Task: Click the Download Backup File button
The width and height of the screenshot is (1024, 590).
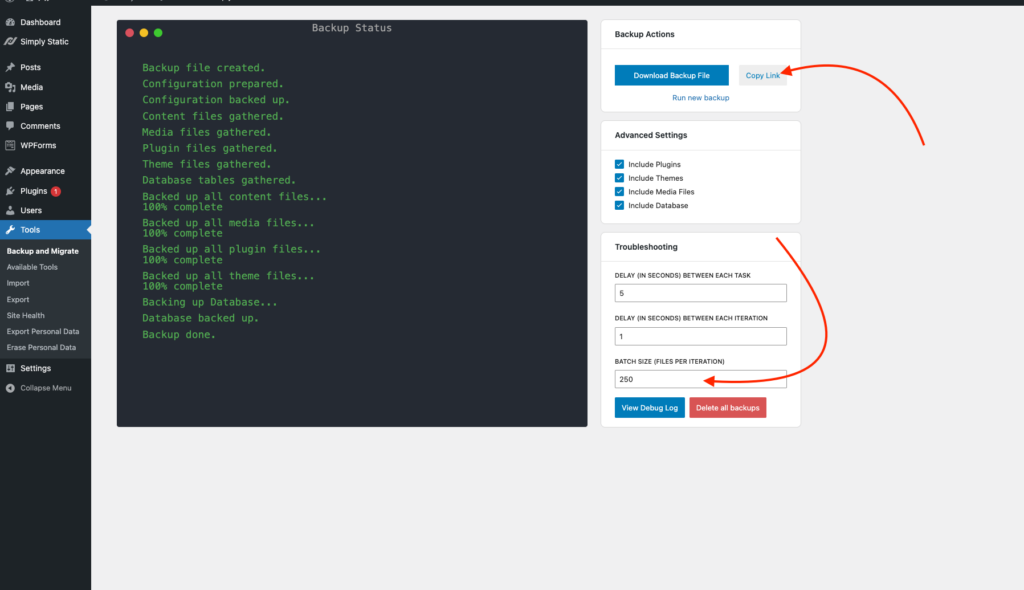Action: pyautogui.click(x=671, y=75)
